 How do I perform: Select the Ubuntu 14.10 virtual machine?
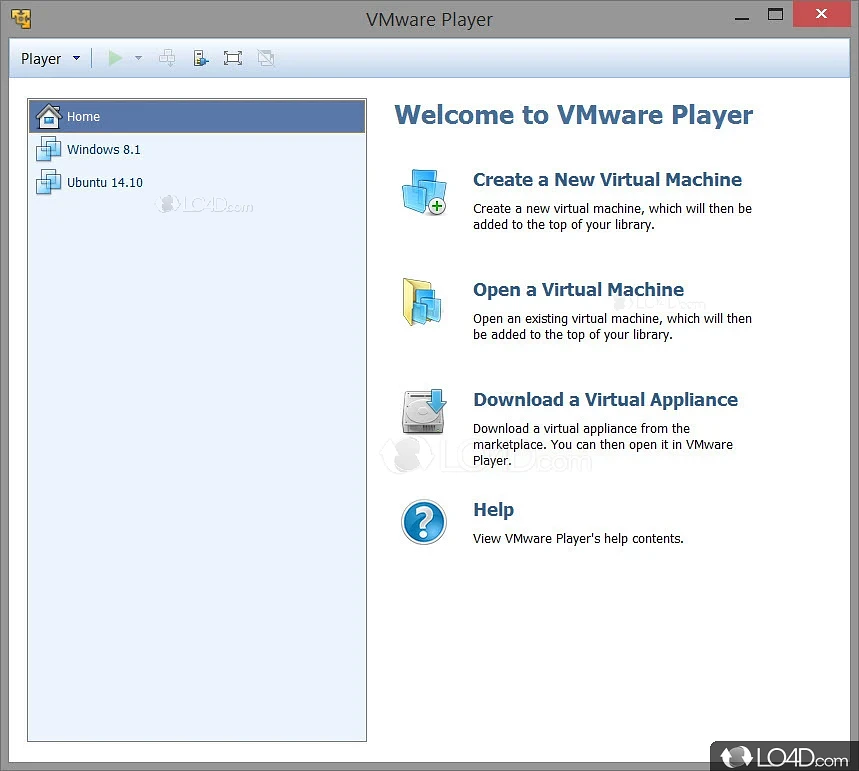point(104,183)
